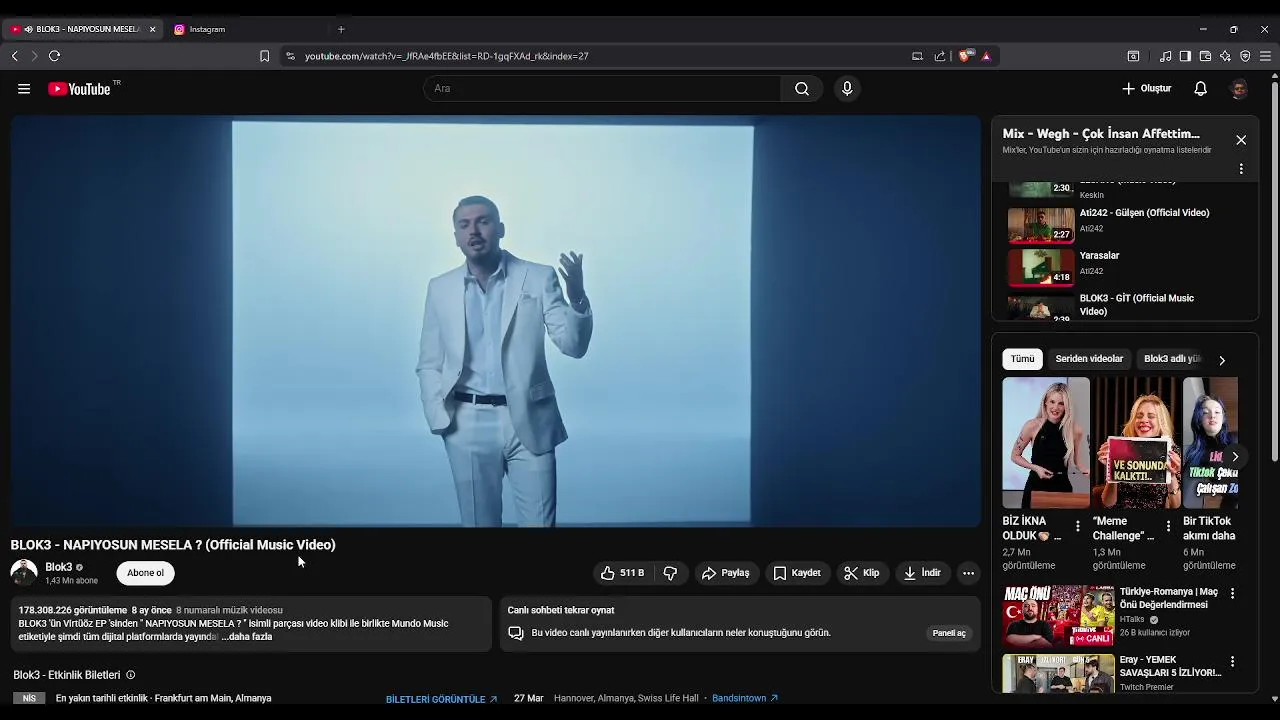Image resolution: width=1280 pixels, height=720 pixels.
Task: Close the Mix playlist panel
Action: pos(1241,140)
